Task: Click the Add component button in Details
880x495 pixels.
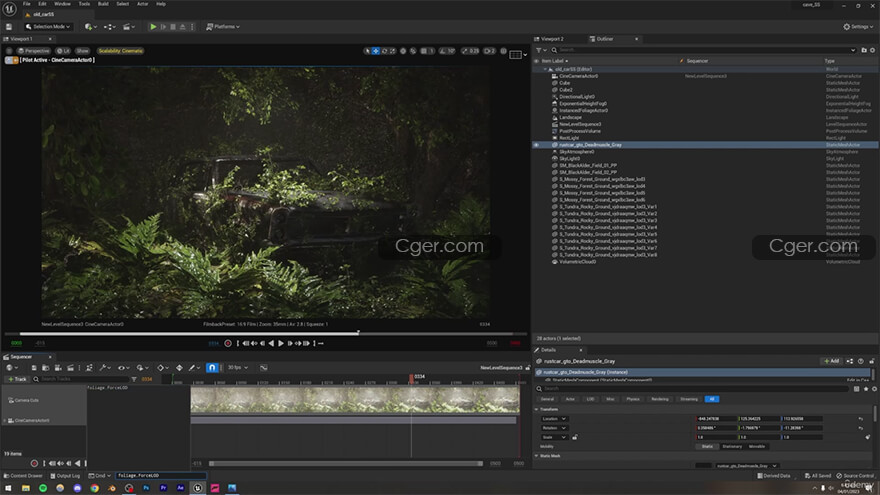Action: point(832,361)
